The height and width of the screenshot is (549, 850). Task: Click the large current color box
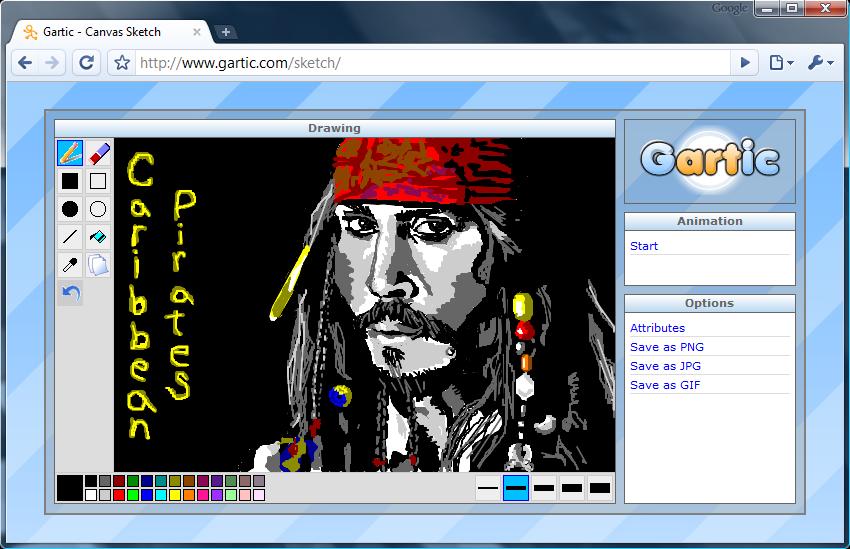point(70,488)
